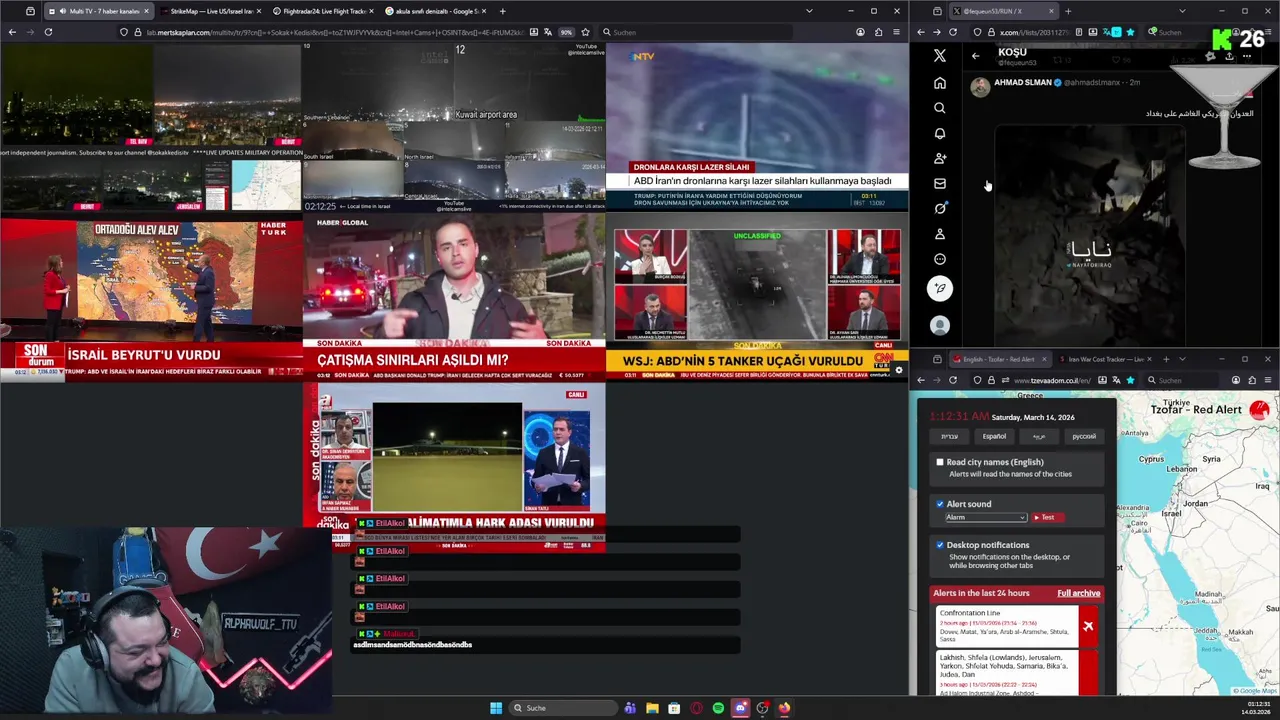Switch Red Alert site to Arabic
The height and width of the screenshot is (720, 1280).
(x=1039, y=436)
